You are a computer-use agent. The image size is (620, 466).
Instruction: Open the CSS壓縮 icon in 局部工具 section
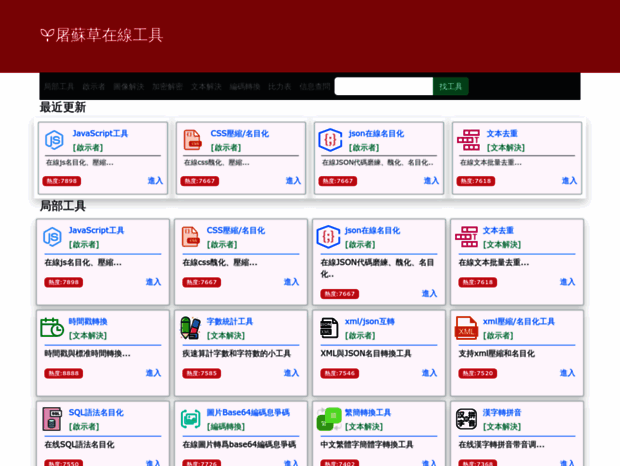[190, 237]
